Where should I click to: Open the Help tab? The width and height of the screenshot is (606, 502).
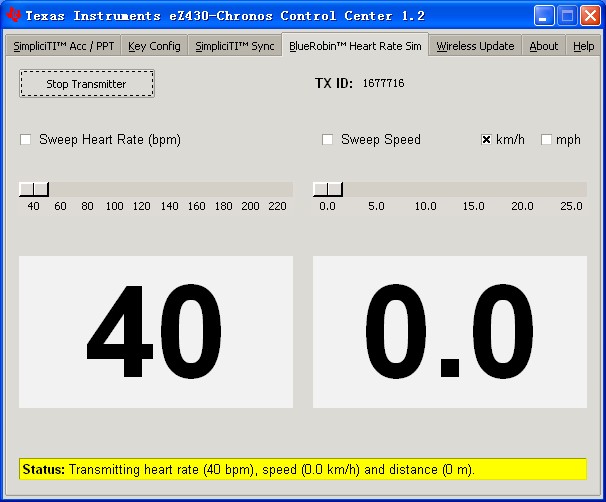click(x=583, y=46)
